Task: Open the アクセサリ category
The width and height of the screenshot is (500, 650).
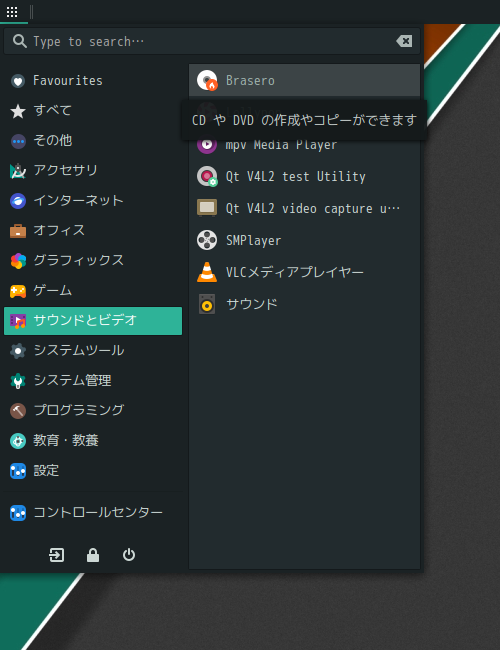Action: tap(66, 170)
